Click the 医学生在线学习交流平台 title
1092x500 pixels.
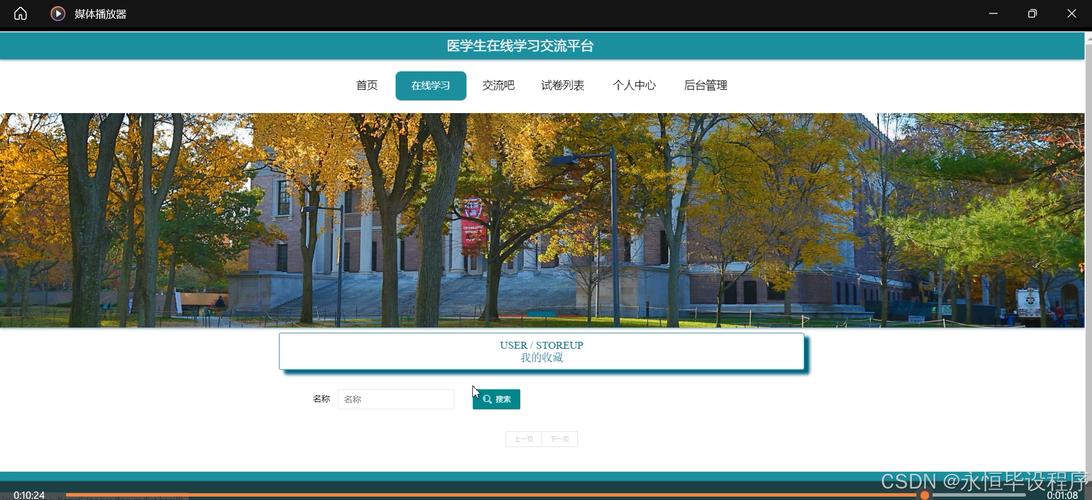tap(520, 46)
